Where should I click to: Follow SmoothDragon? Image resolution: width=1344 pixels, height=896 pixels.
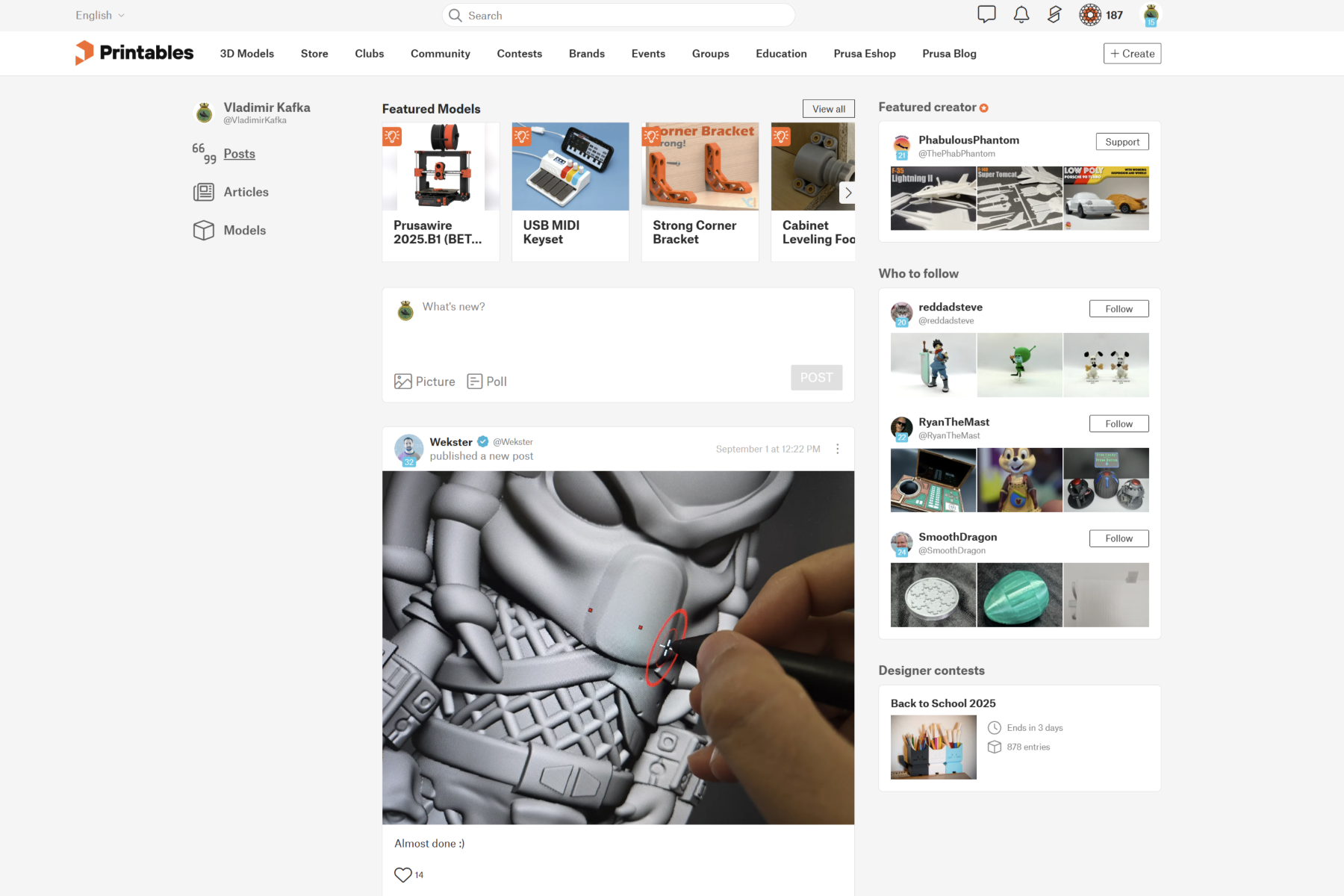(1119, 538)
